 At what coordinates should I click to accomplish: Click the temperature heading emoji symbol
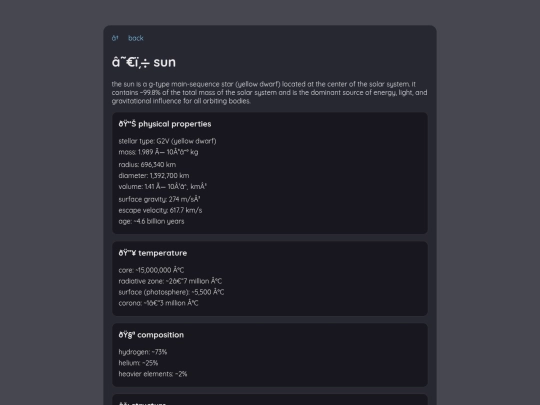(x=127, y=253)
